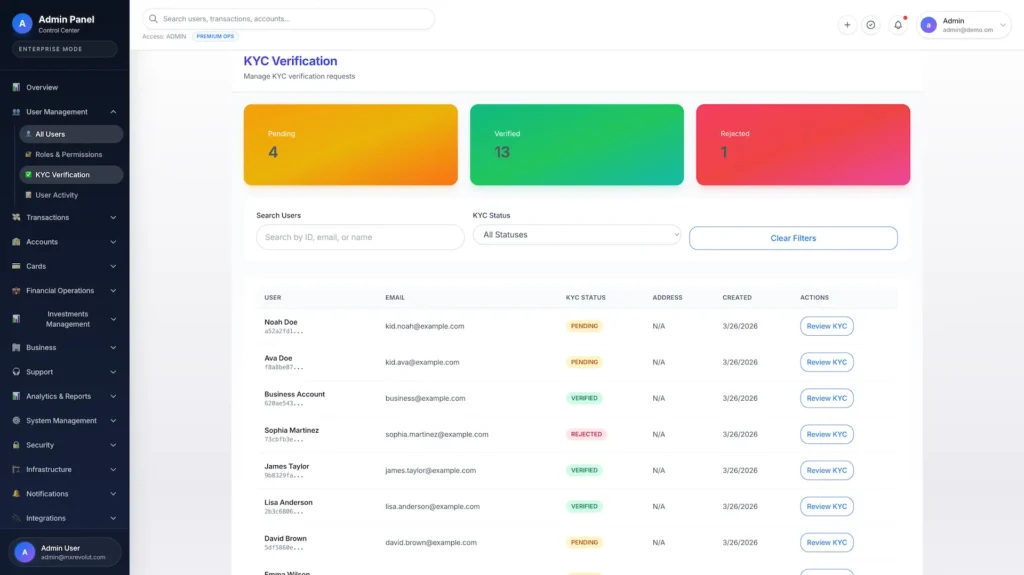This screenshot has width=1024, height=575.
Task: Click the Admin User profile at sidebar bottom
Action: [65, 552]
